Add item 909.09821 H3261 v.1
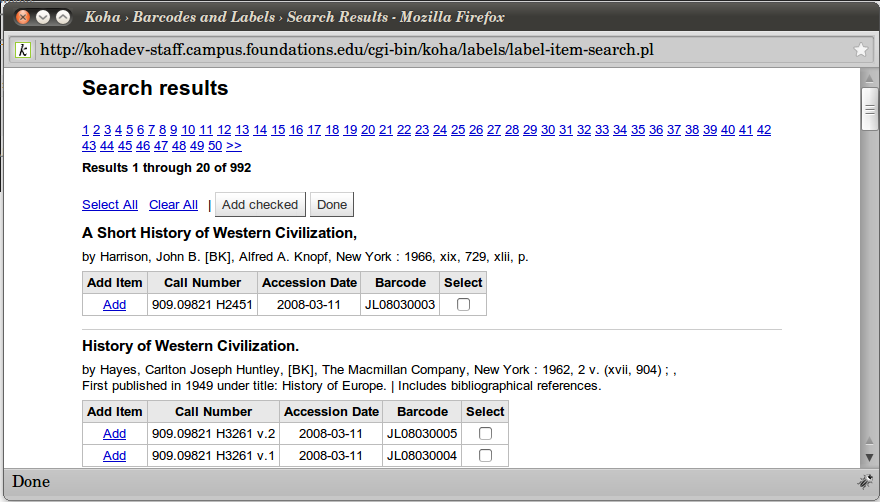 tap(114, 456)
